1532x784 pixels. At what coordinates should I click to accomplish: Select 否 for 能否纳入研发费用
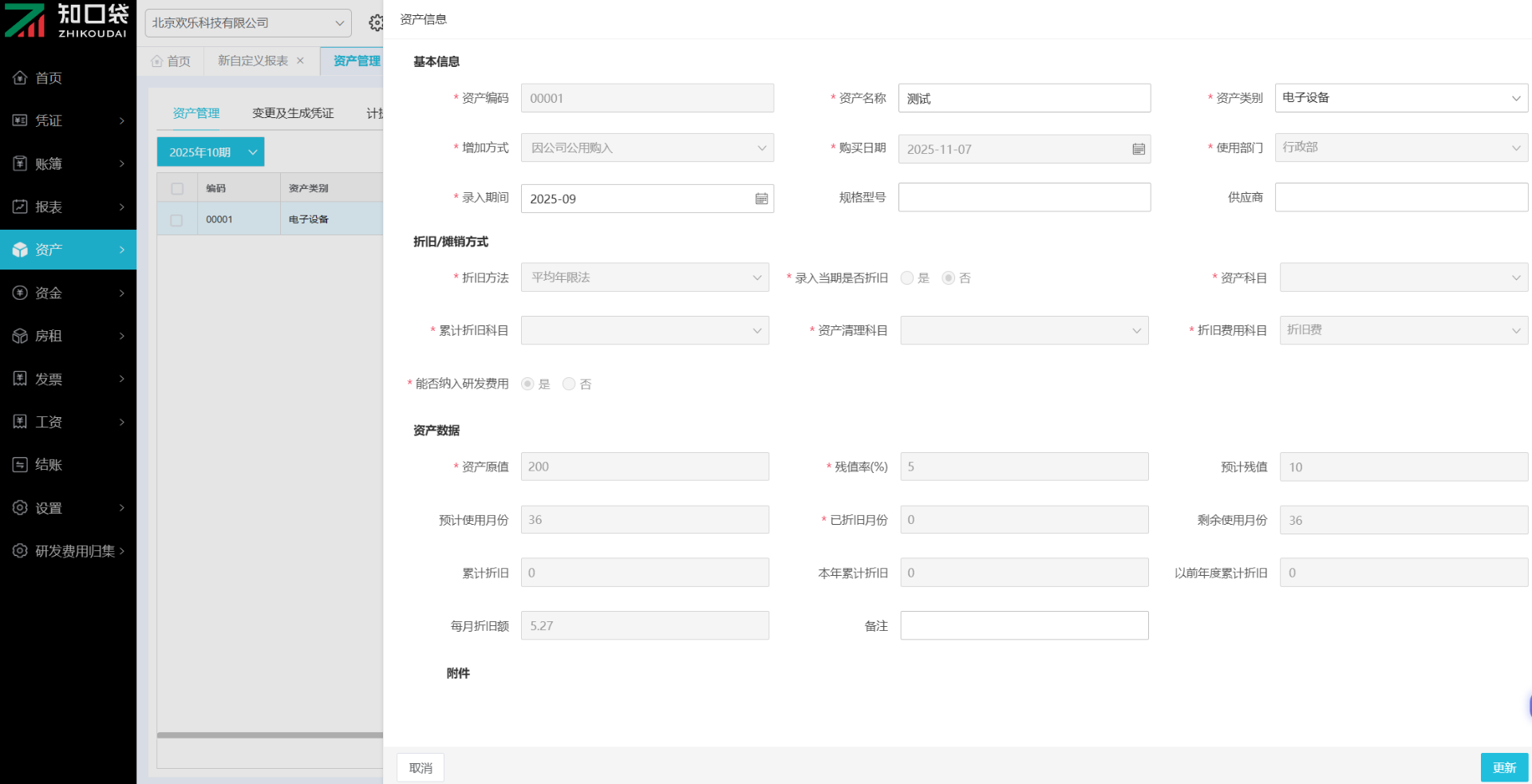coord(569,384)
